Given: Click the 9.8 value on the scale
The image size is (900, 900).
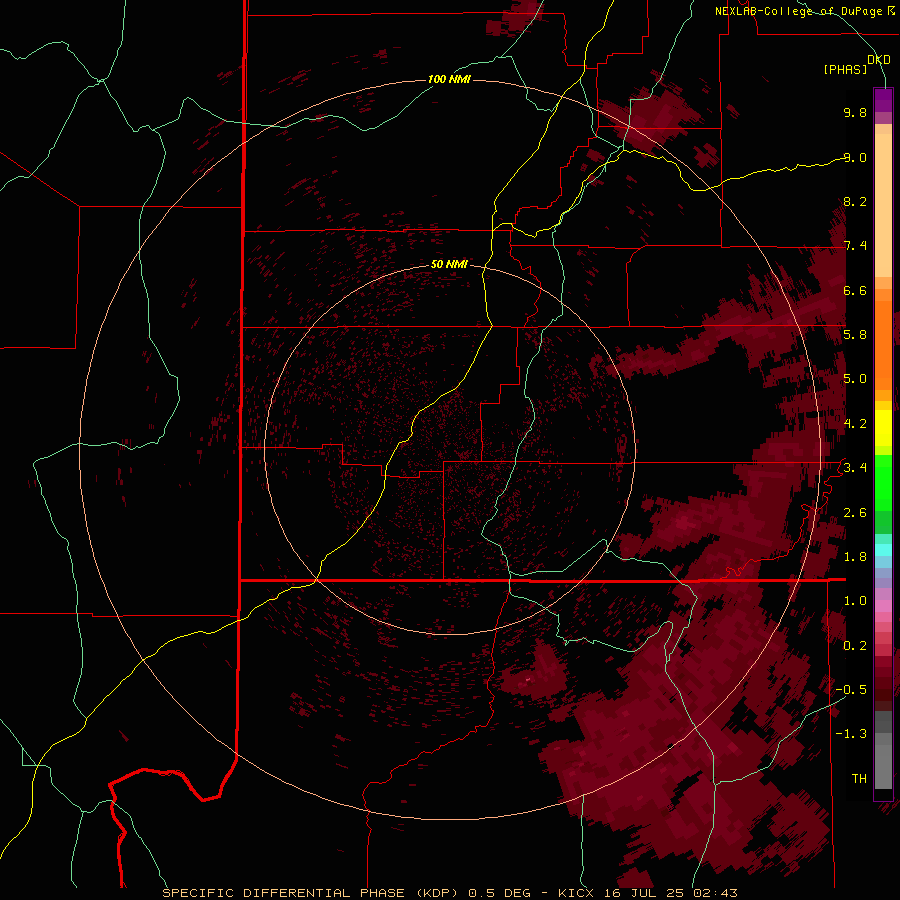Looking at the screenshot, I should tap(855, 112).
